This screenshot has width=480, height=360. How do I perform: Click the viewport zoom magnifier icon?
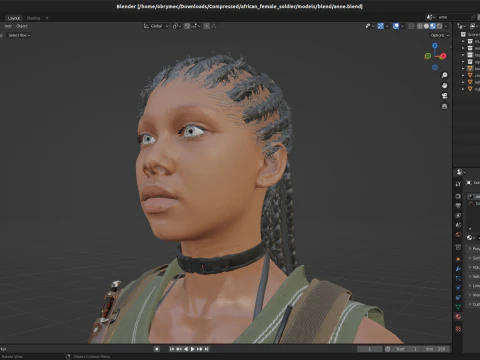(x=444, y=75)
